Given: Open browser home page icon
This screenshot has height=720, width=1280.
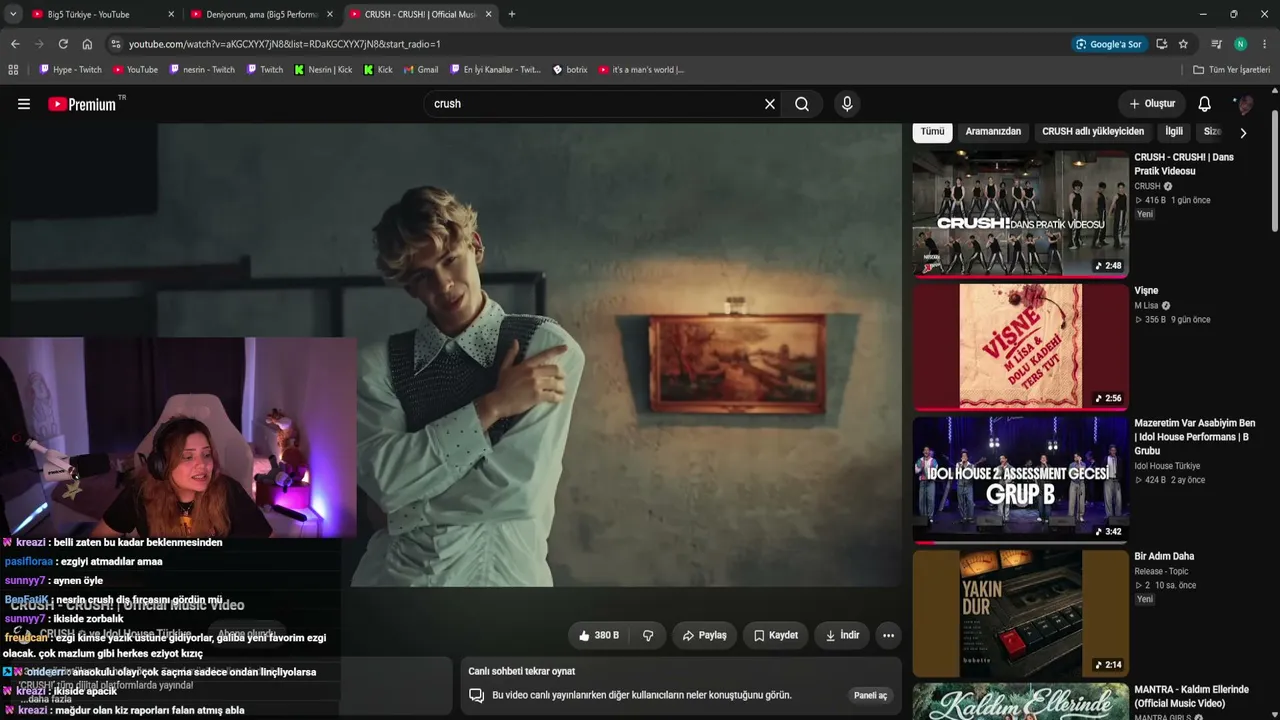Looking at the screenshot, I should tap(87, 44).
